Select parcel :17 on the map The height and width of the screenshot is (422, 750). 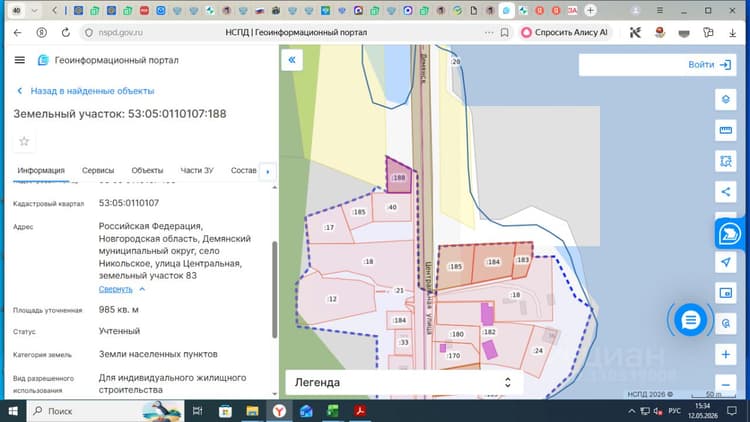(x=329, y=227)
